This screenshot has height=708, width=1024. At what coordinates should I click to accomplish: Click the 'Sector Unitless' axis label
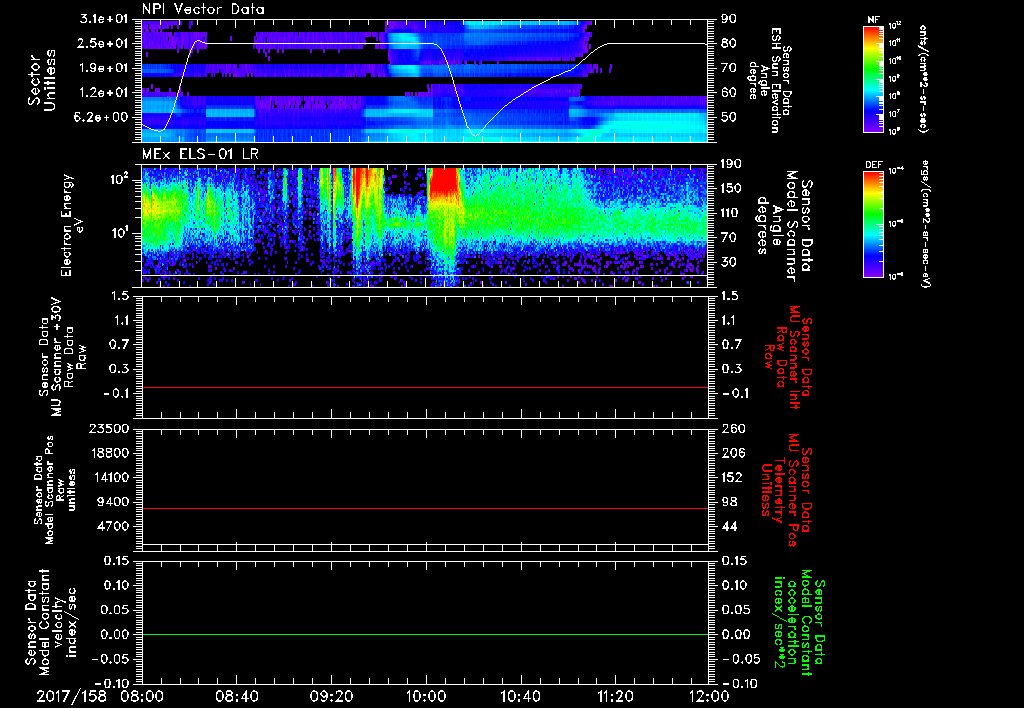point(42,80)
